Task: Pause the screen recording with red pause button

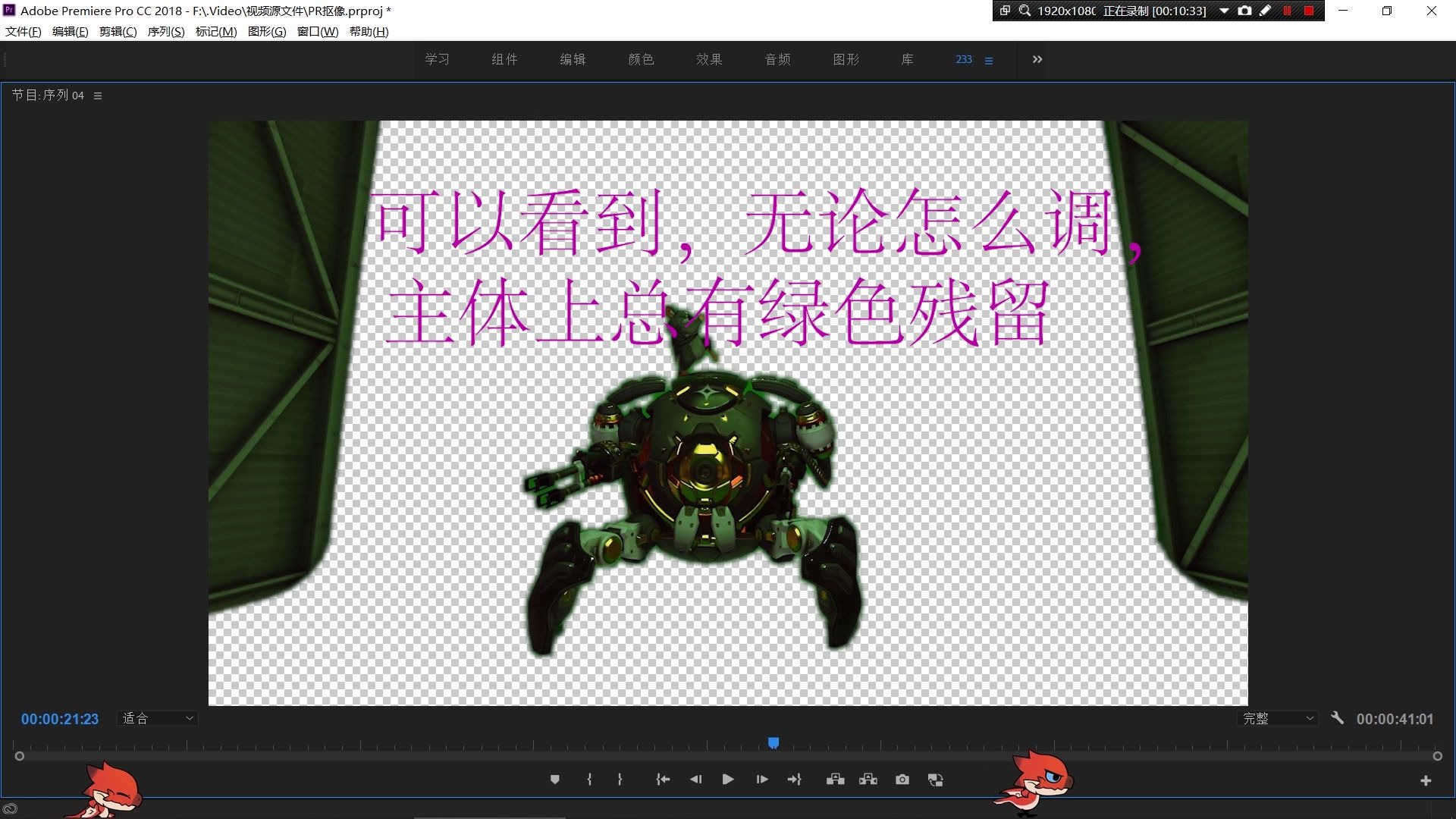Action: [x=1287, y=11]
